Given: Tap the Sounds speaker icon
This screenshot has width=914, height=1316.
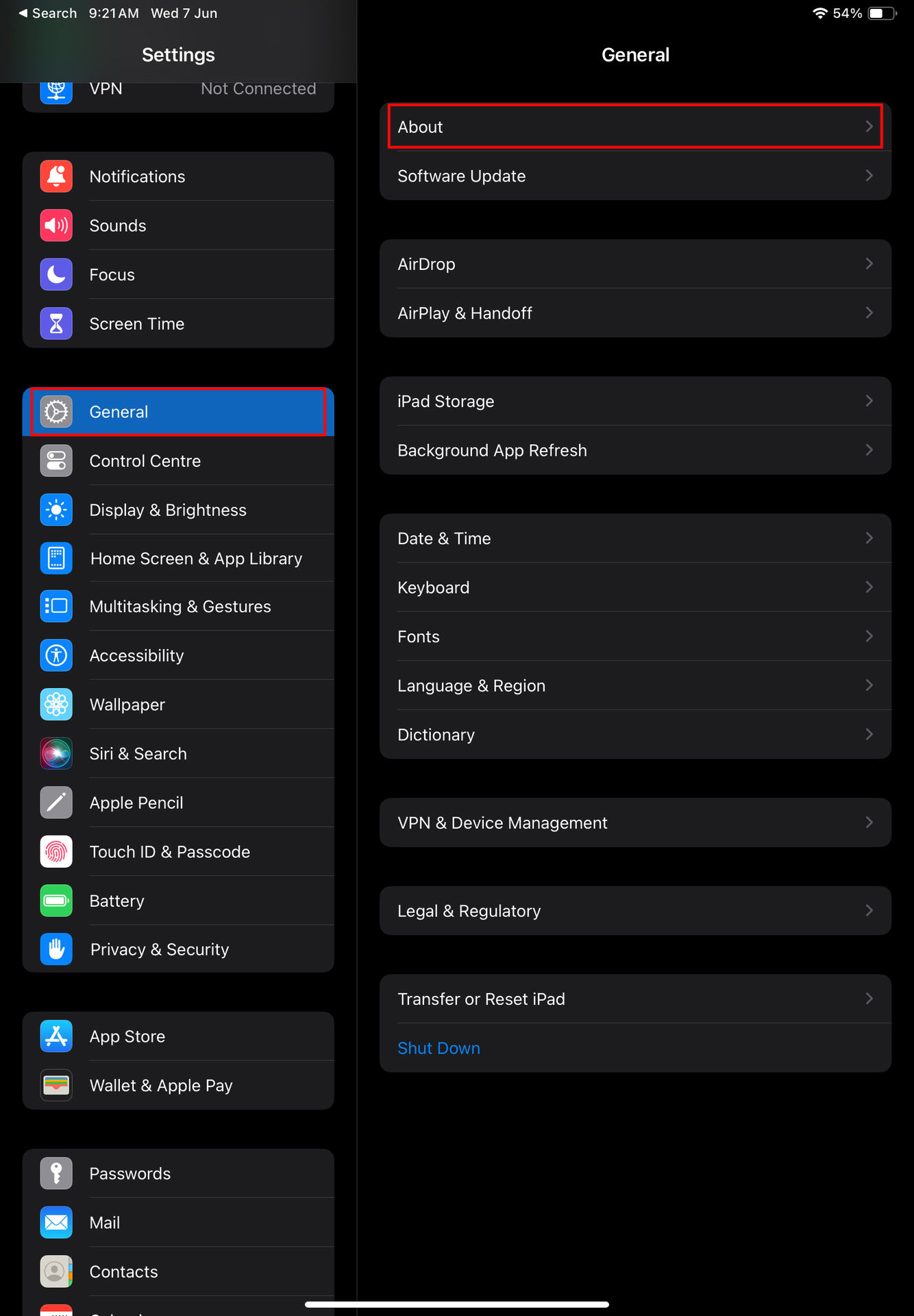Looking at the screenshot, I should coord(56,226).
